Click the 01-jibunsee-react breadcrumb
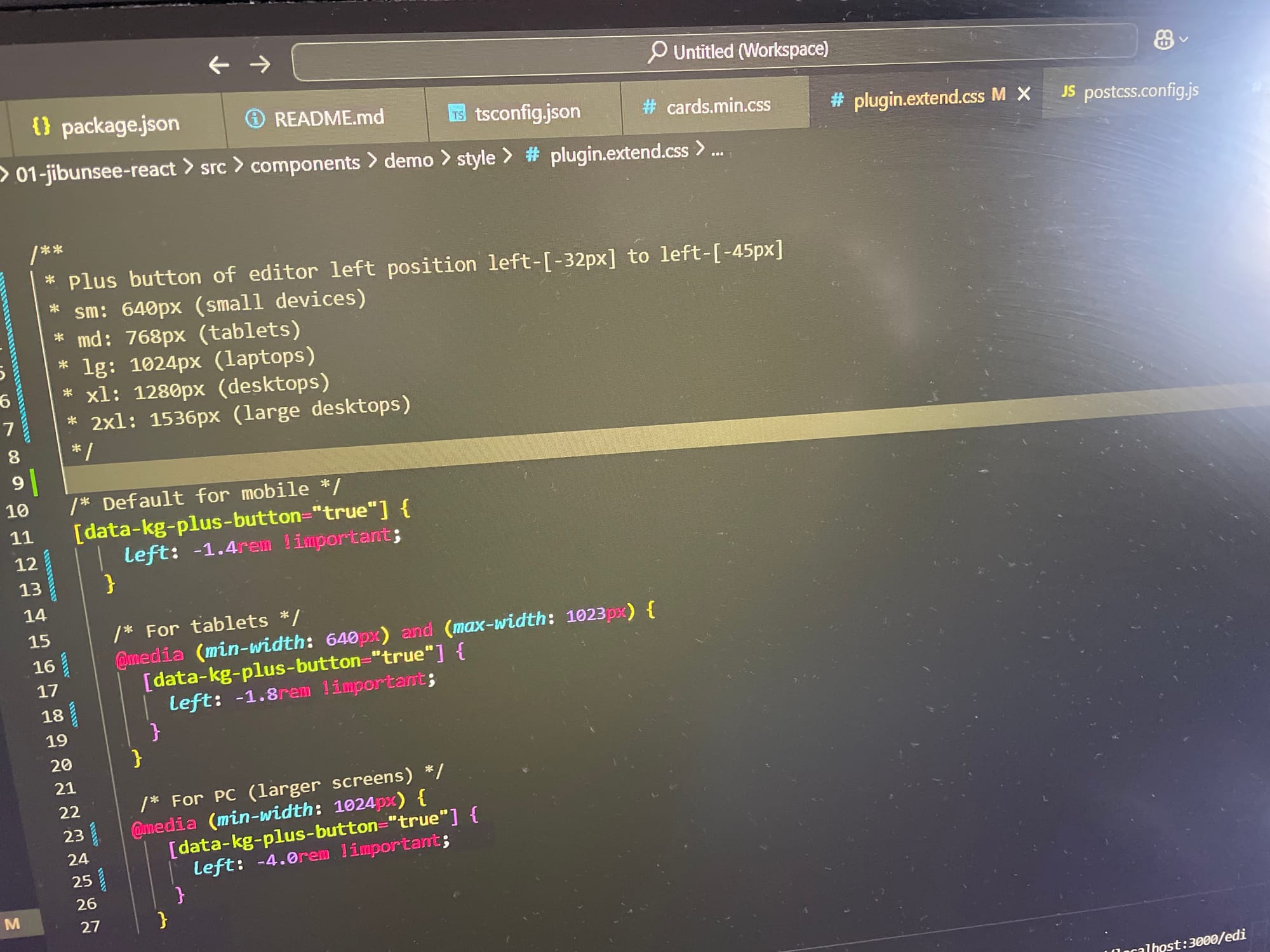The height and width of the screenshot is (952, 1270). (x=95, y=171)
